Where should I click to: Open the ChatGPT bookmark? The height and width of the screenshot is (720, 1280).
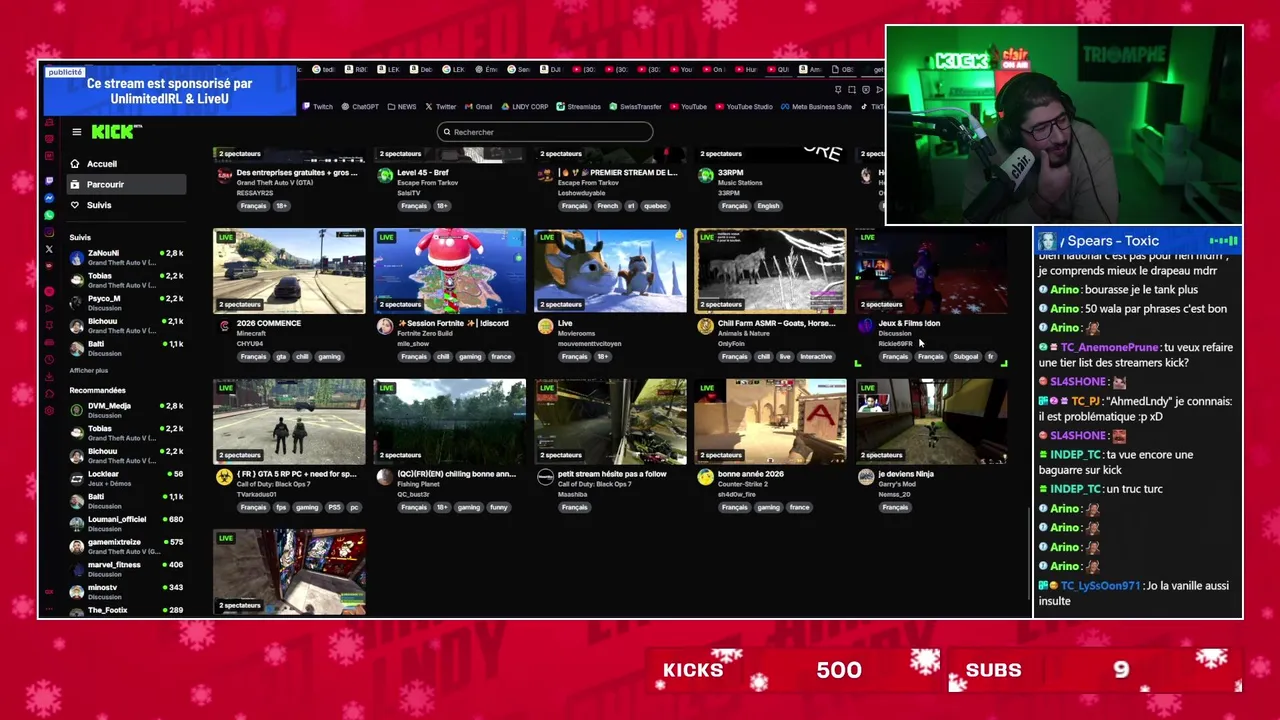(x=359, y=107)
